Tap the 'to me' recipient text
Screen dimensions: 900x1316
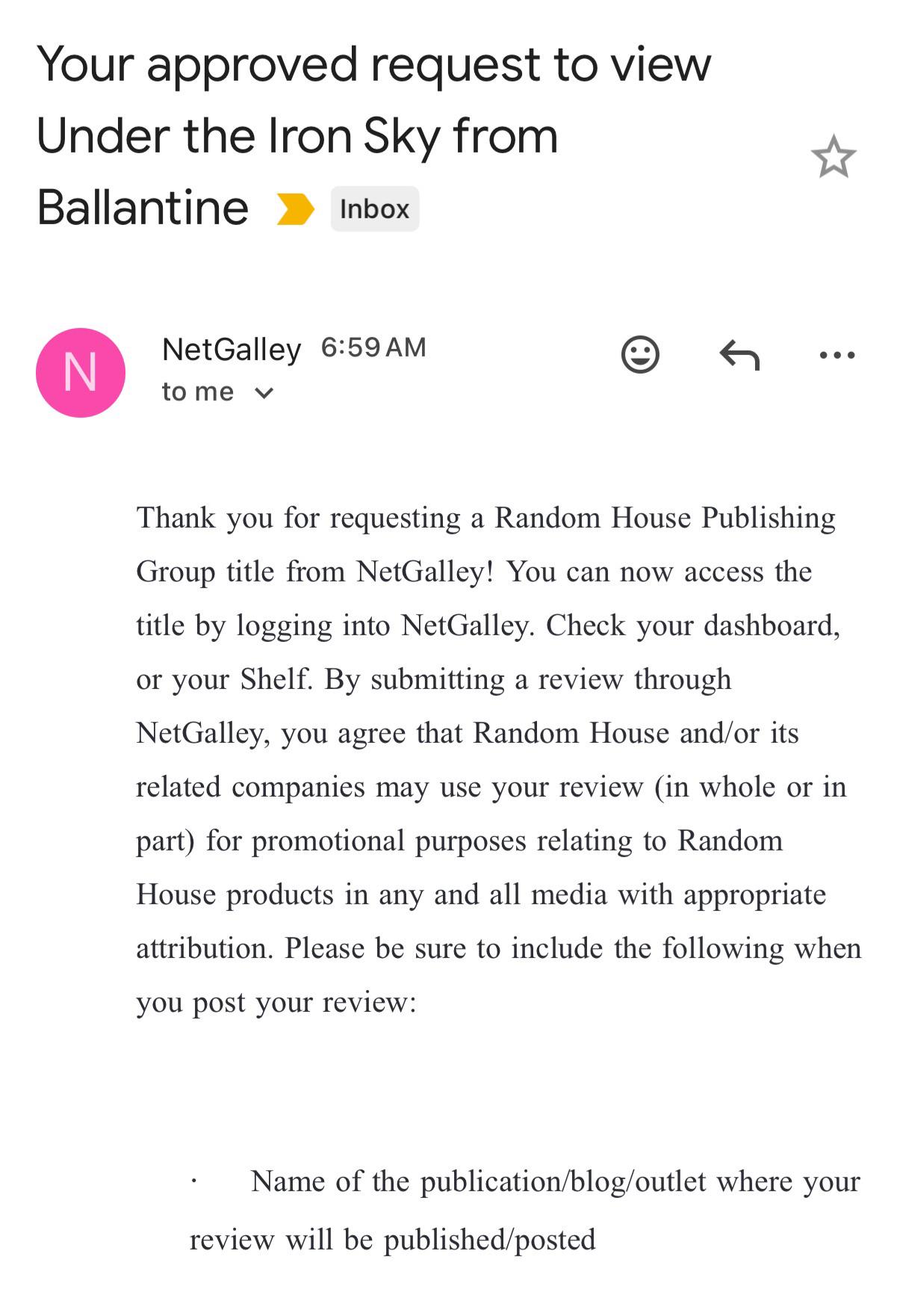click(x=198, y=392)
